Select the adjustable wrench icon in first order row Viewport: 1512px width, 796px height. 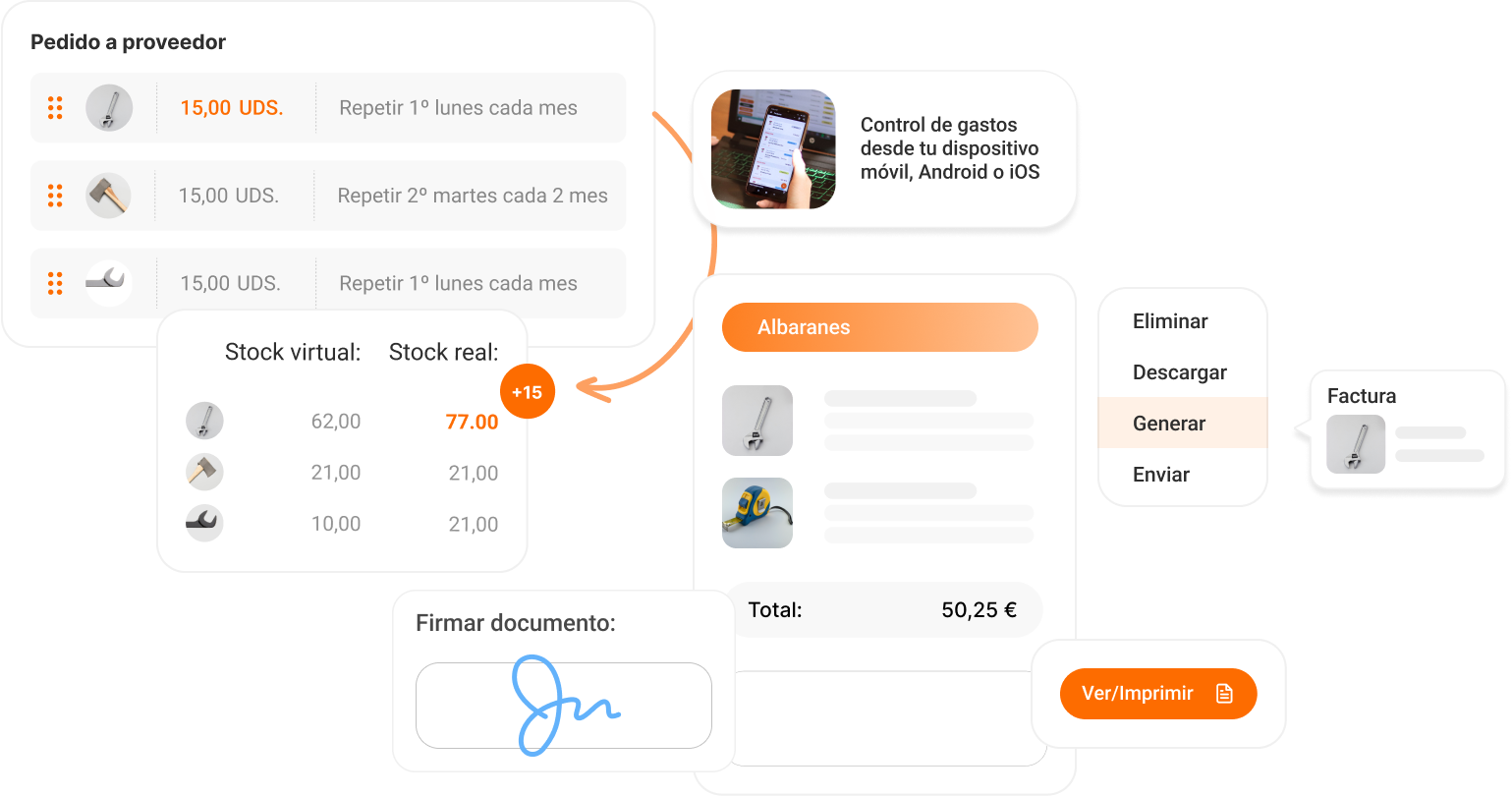coord(109,108)
